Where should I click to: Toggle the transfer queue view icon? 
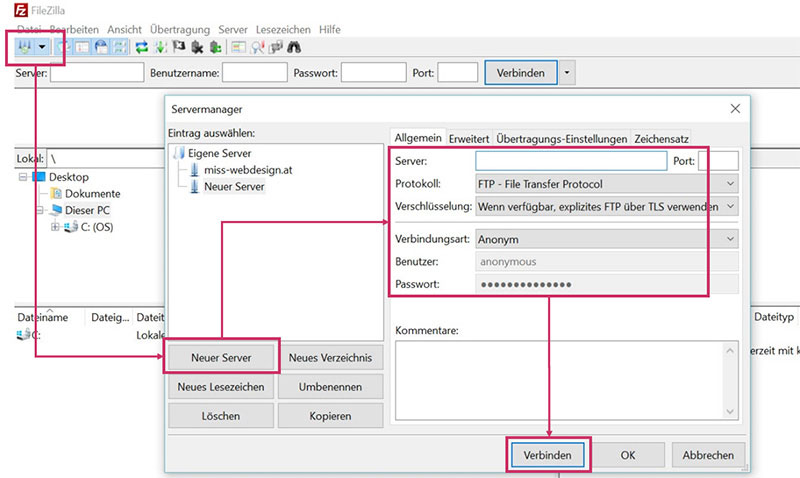[120, 47]
